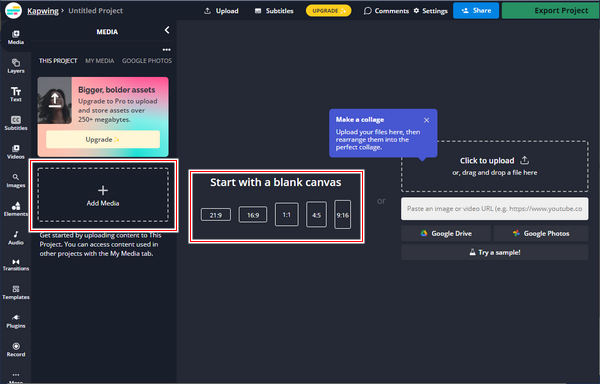Open the Elements sidebar tool
The height and width of the screenshot is (384, 600).
pos(16,209)
